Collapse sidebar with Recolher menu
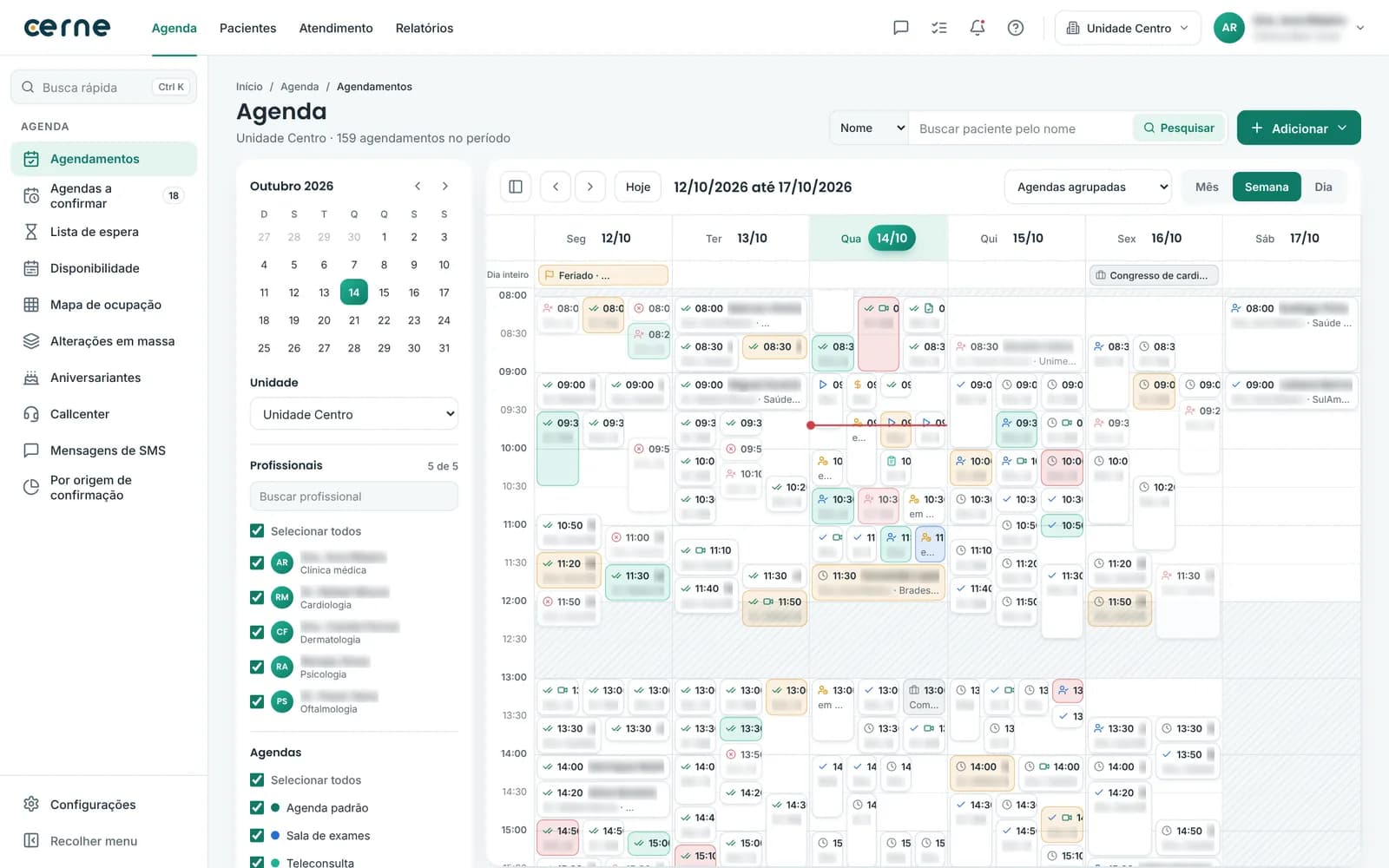Screen dimensions: 1389x868 pos(103,841)
